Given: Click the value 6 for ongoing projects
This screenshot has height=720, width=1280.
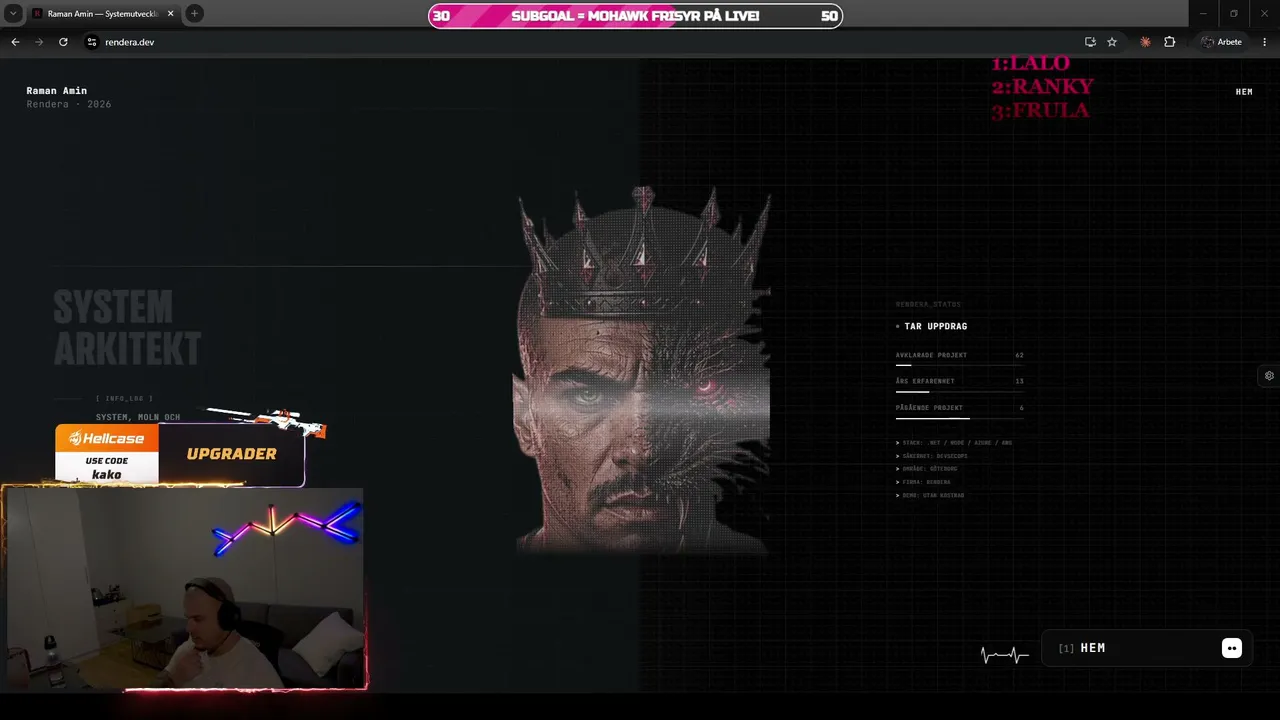Looking at the screenshot, I should tap(1022, 408).
